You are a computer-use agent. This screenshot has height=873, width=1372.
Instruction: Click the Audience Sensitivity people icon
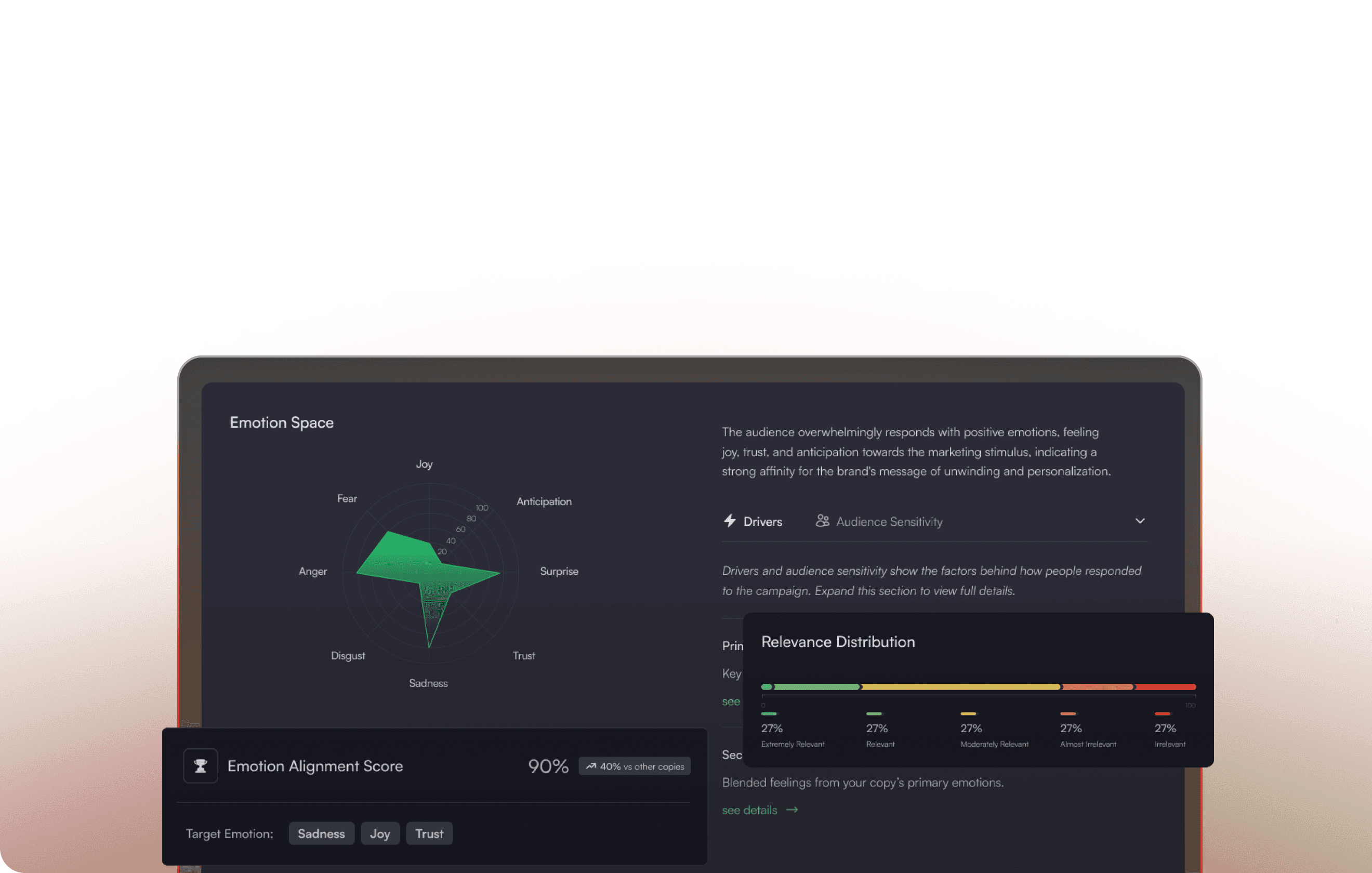pos(822,521)
